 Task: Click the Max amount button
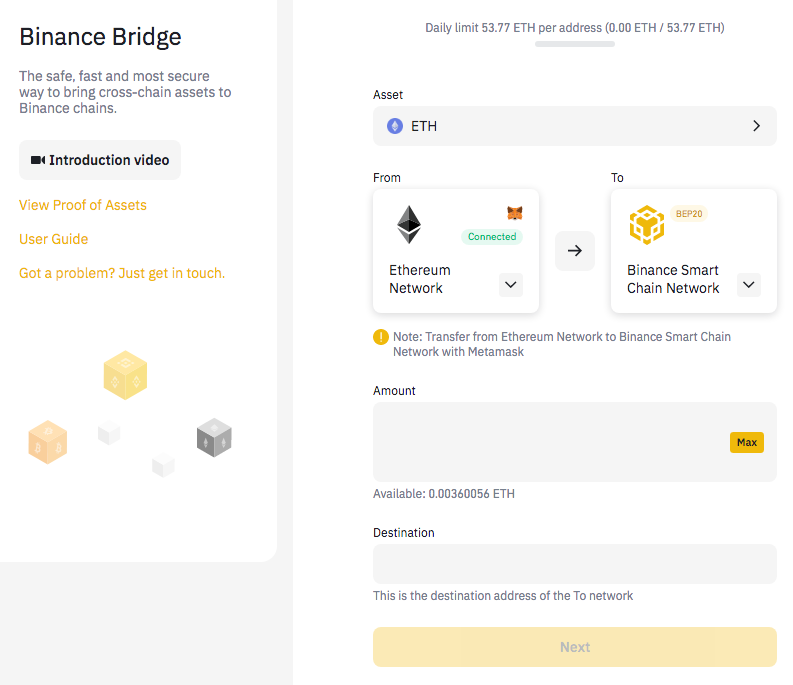tap(746, 443)
